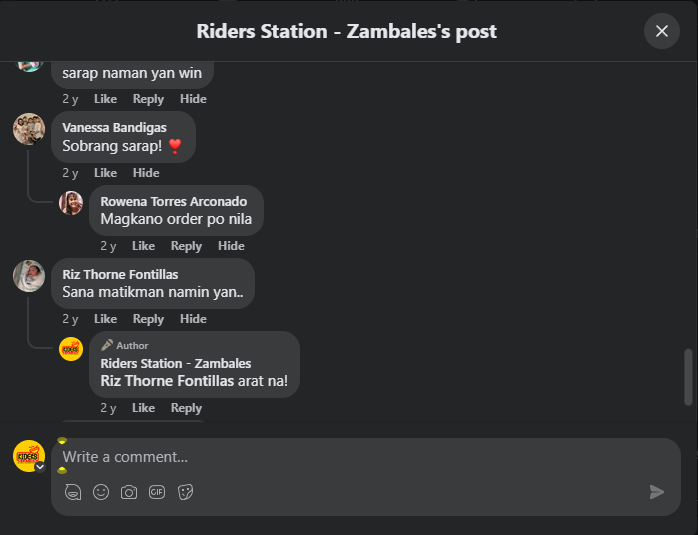
Task: Open the GIF selector
Action: point(157,492)
